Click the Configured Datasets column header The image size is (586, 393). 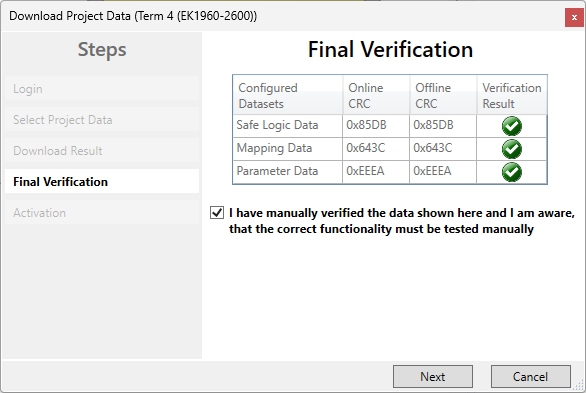click(x=287, y=95)
